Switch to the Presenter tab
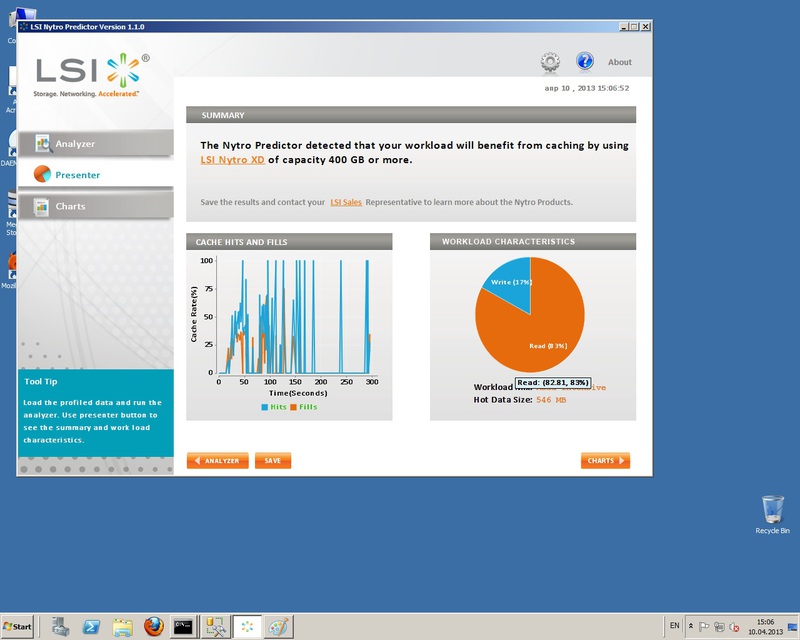The image size is (800, 640). (96, 175)
